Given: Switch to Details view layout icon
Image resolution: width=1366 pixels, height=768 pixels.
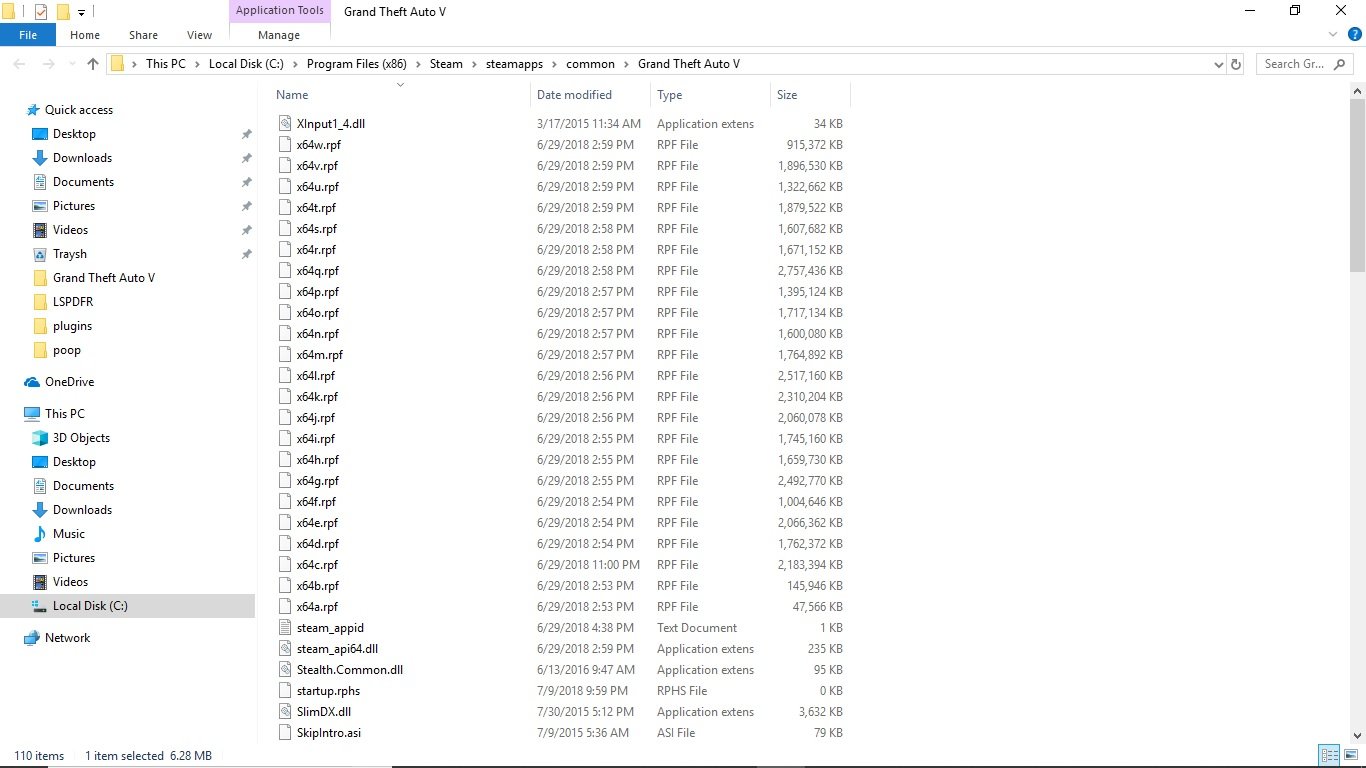Looking at the screenshot, I should click(x=1329, y=756).
